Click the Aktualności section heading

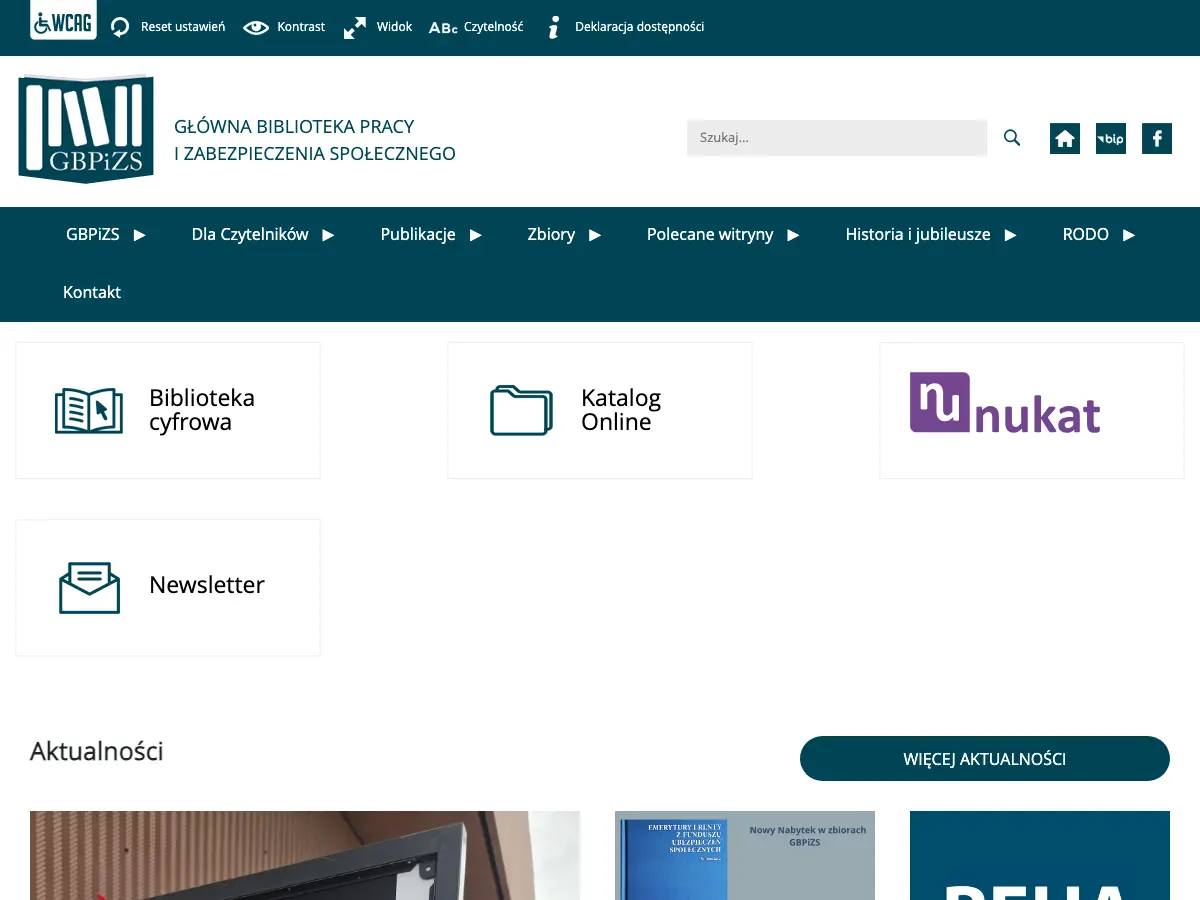[97, 751]
